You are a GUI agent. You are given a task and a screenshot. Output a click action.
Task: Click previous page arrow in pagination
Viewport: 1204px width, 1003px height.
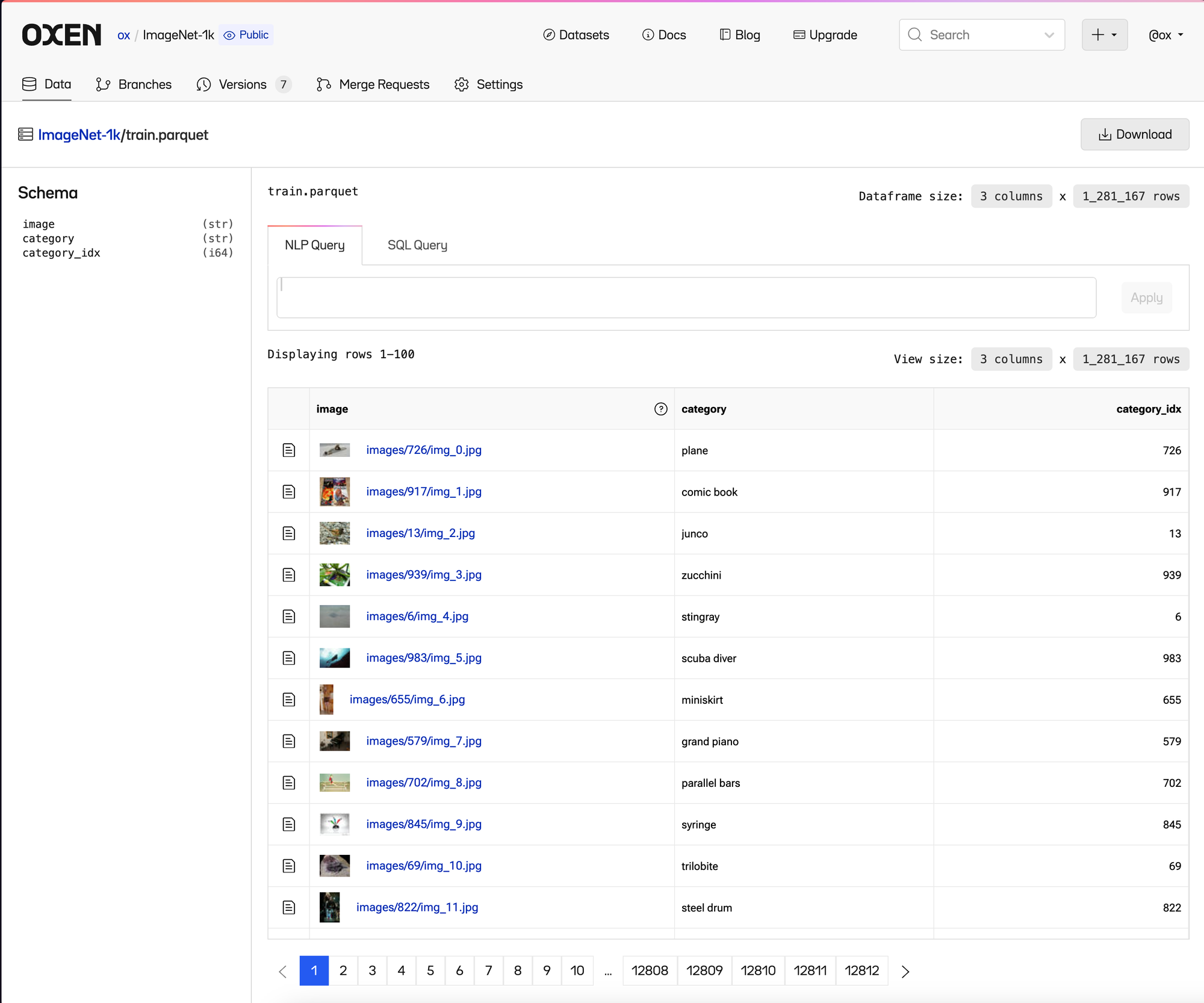tap(283, 971)
